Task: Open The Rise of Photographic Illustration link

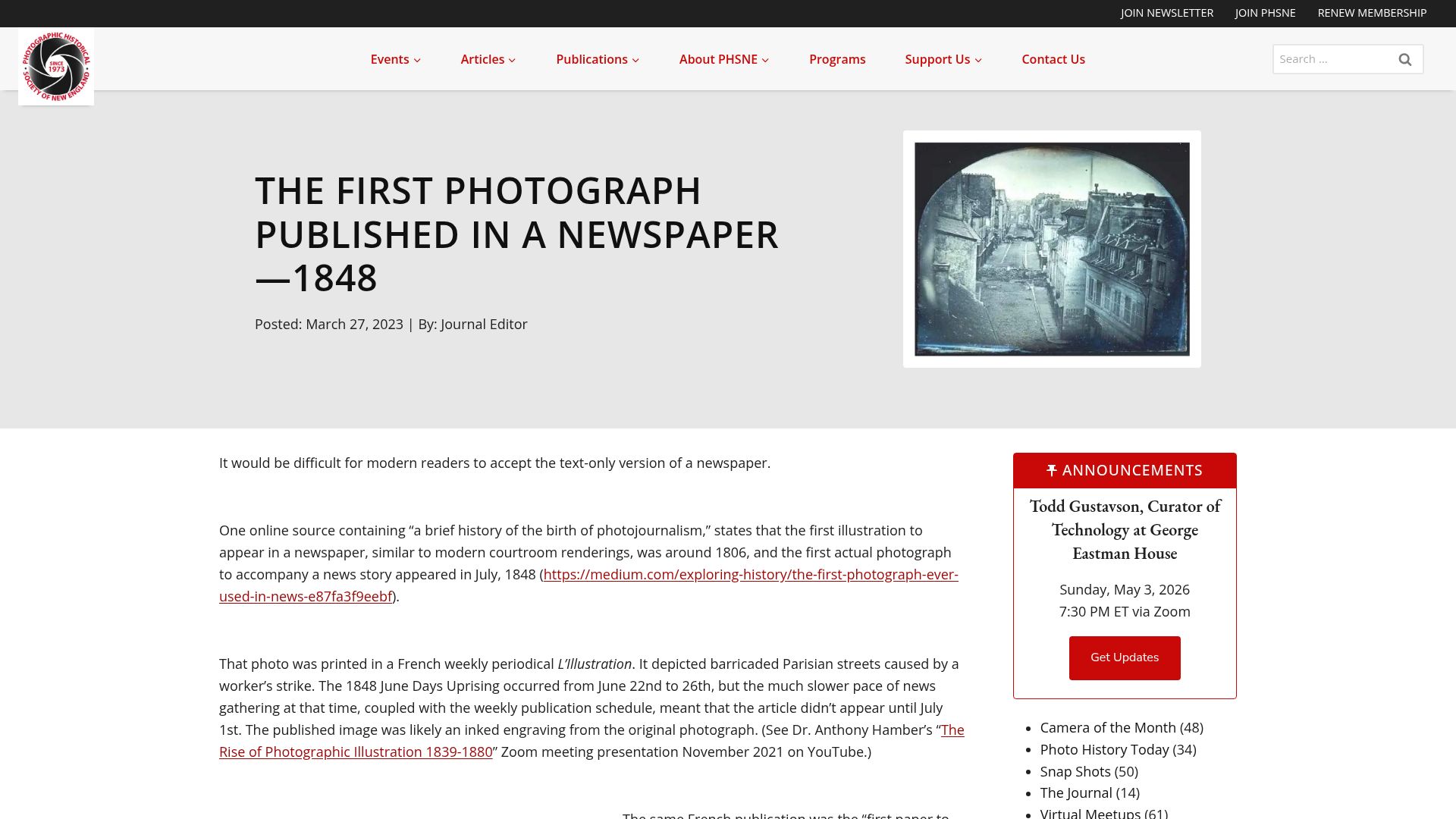Action: pos(591,741)
